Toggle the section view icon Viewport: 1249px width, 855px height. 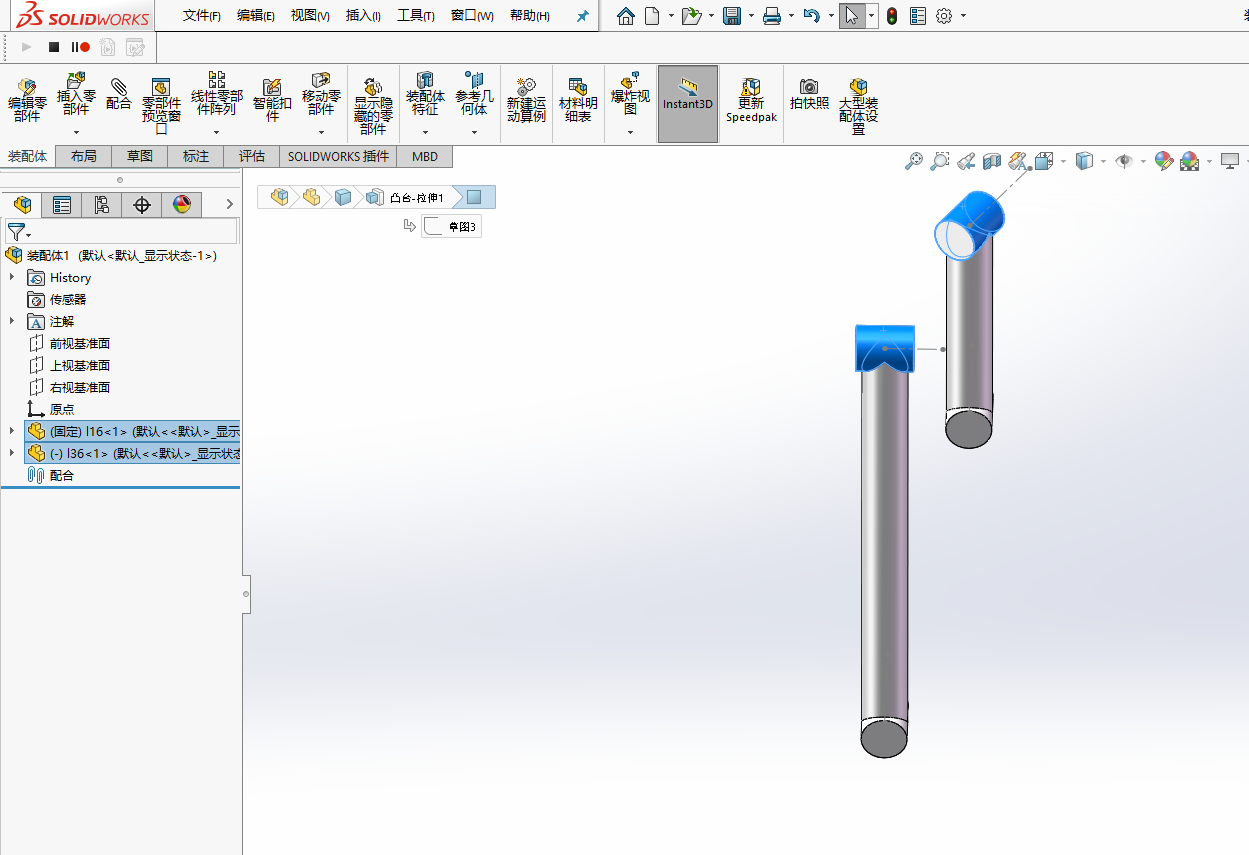pyautogui.click(x=992, y=161)
